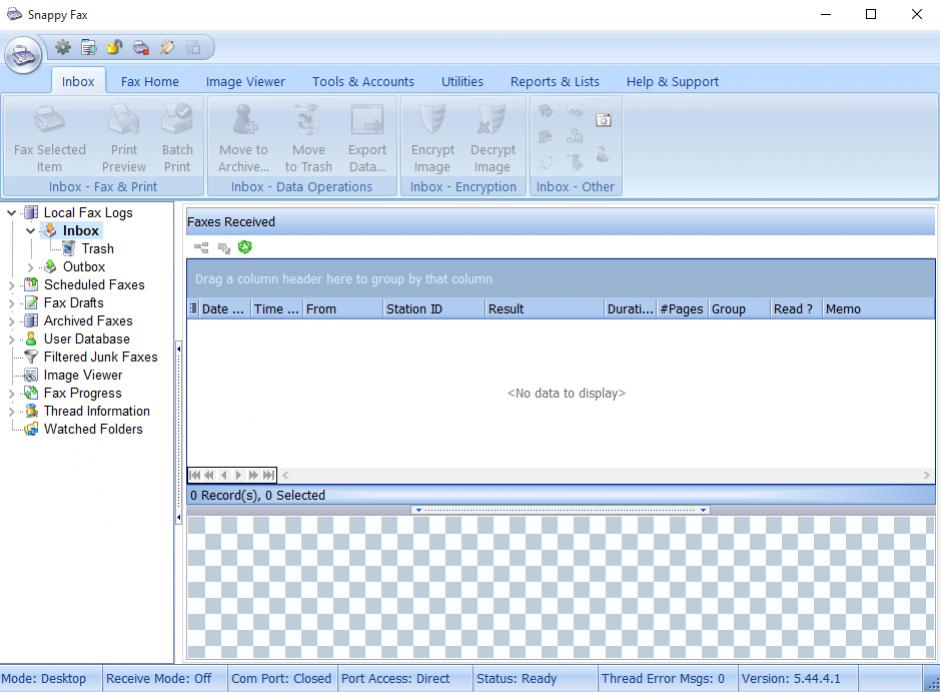The width and height of the screenshot is (940, 692).
Task: Open the Reports & Lists tab
Action: click(x=555, y=82)
